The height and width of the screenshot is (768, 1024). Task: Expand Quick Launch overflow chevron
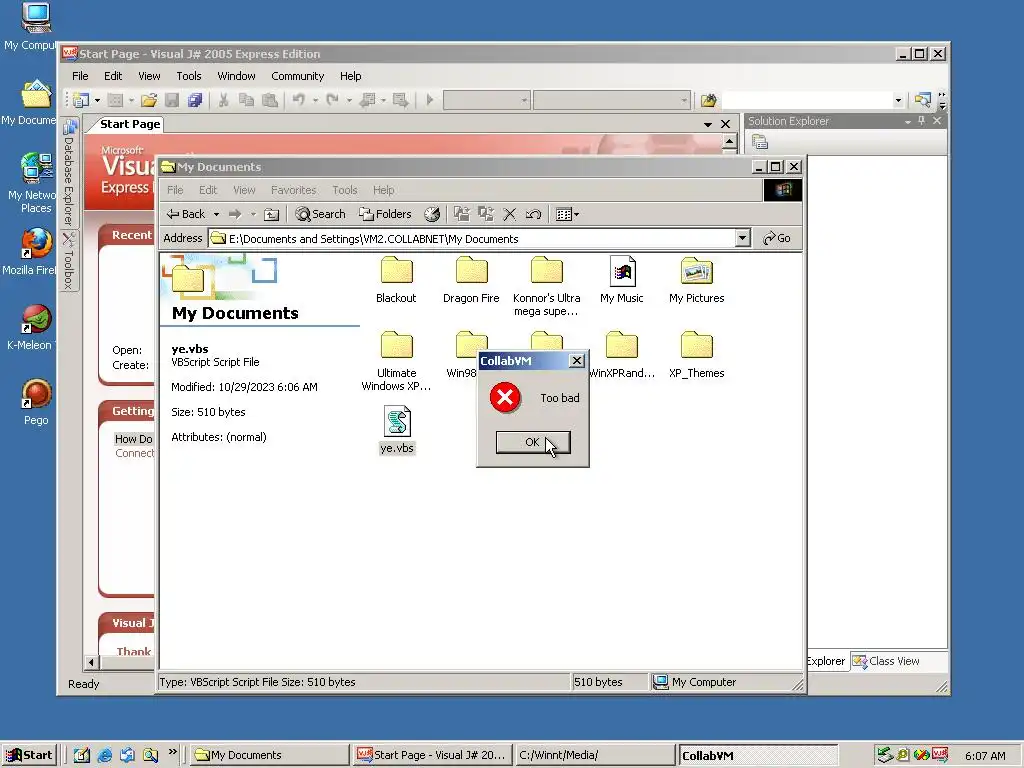tap(172, 752)
